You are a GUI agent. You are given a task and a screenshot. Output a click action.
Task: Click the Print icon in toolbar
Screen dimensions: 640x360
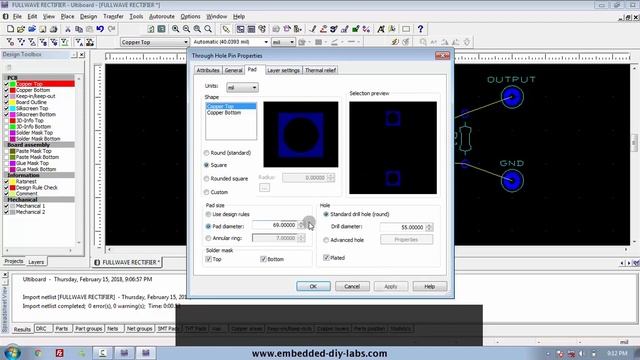(53, 29)
